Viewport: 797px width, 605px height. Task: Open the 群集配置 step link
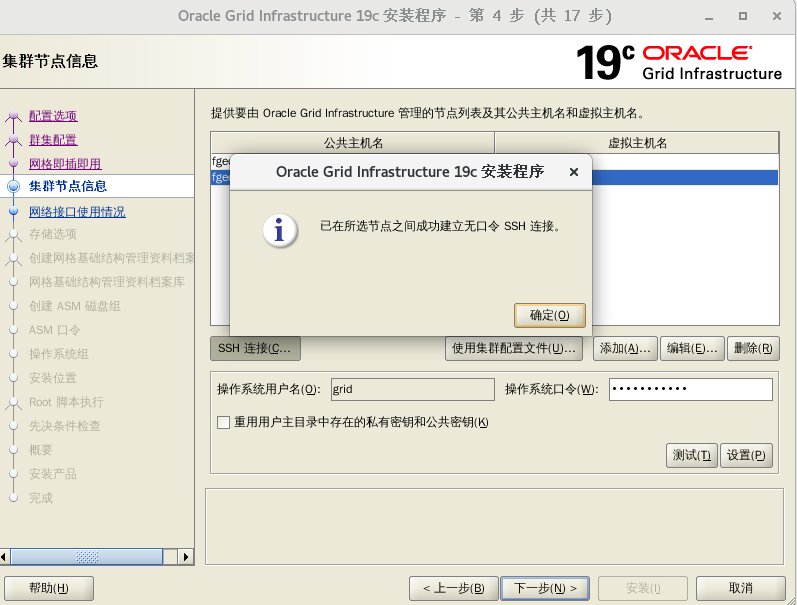click(53, 140)
